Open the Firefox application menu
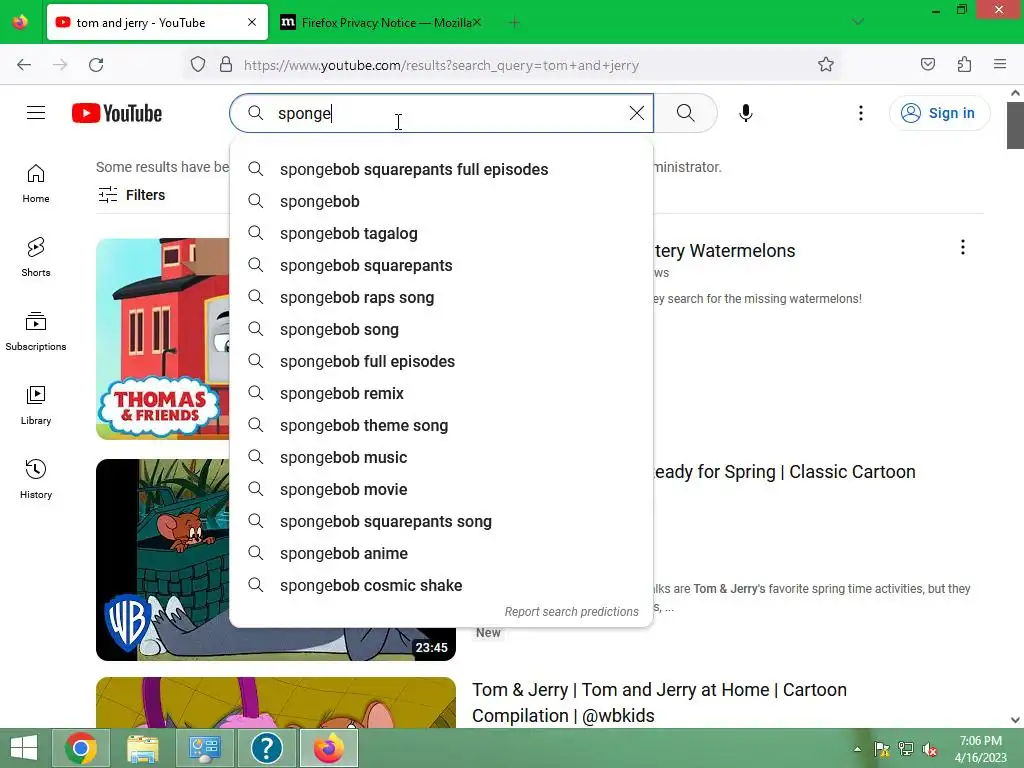The image size is (1024, 768). 1000,65
